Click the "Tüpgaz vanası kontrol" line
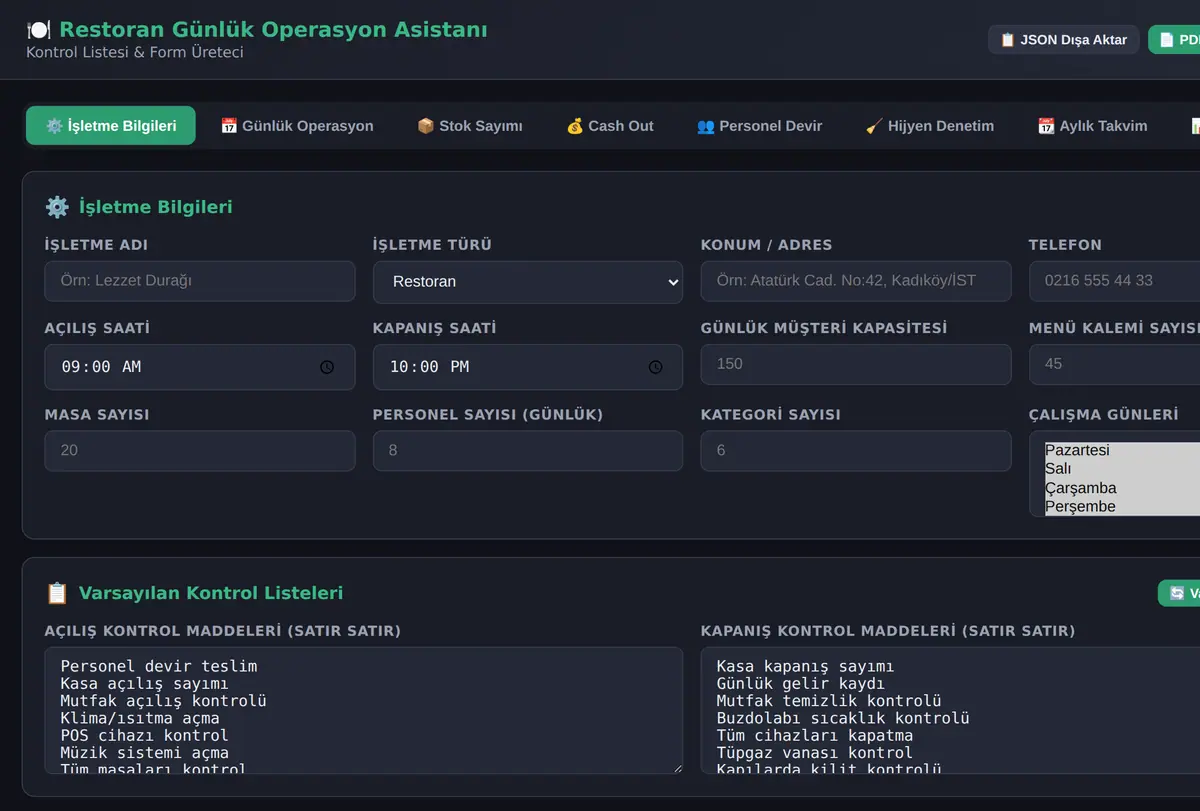Image resolution: width=1200 pixels, height=811 pixels. pyautogui.click(x=815, y=752)
